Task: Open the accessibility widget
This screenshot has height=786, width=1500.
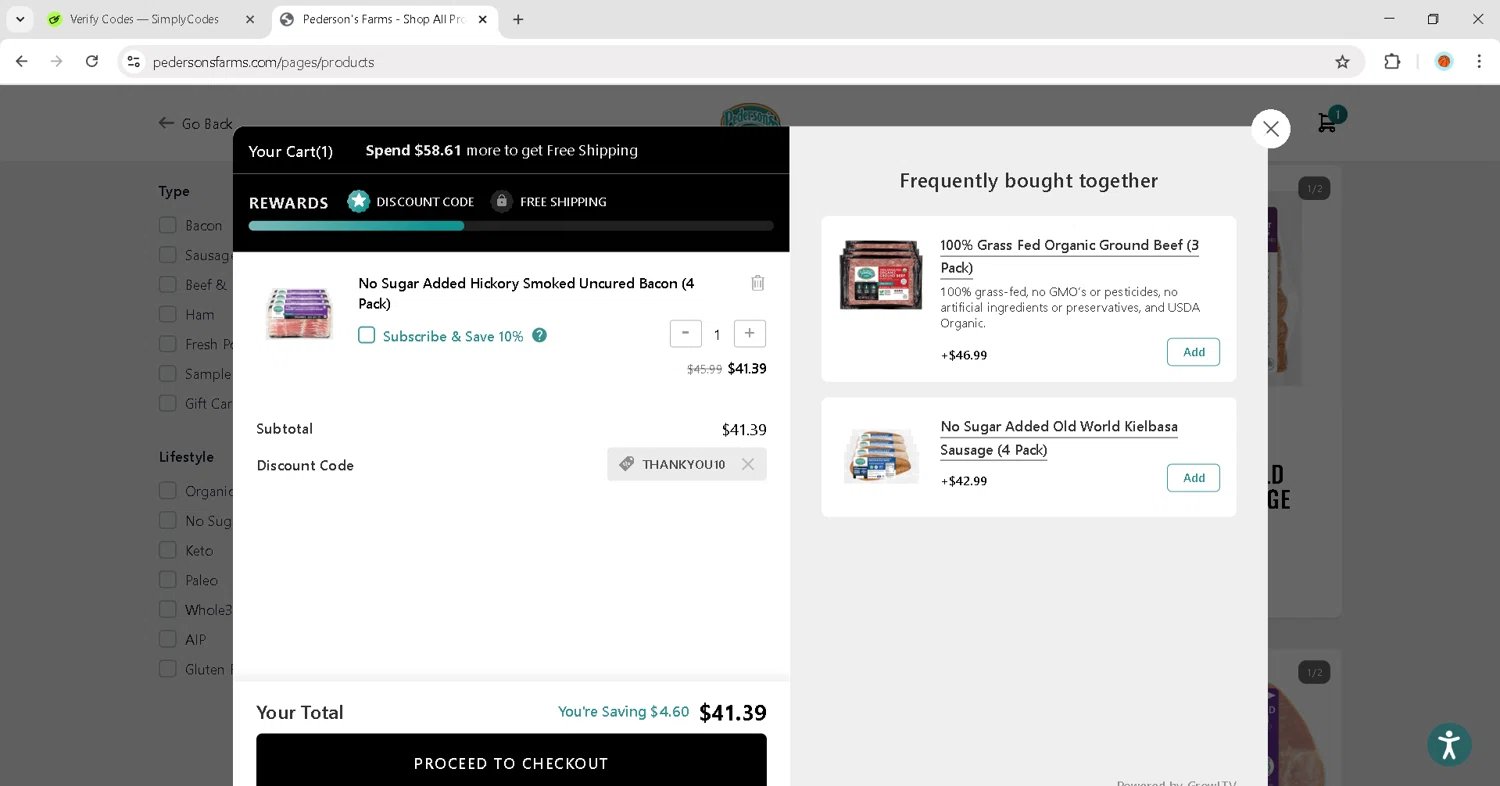Action: (1449, 745)
